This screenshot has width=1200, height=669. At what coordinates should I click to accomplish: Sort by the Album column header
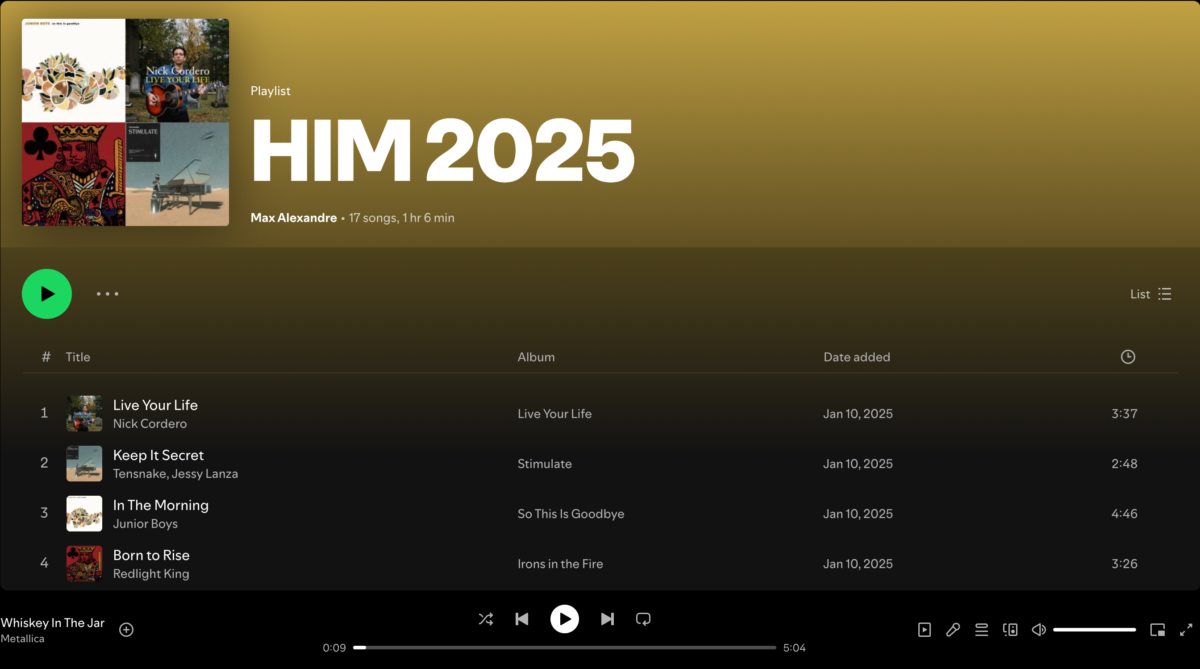pos(536,356)
